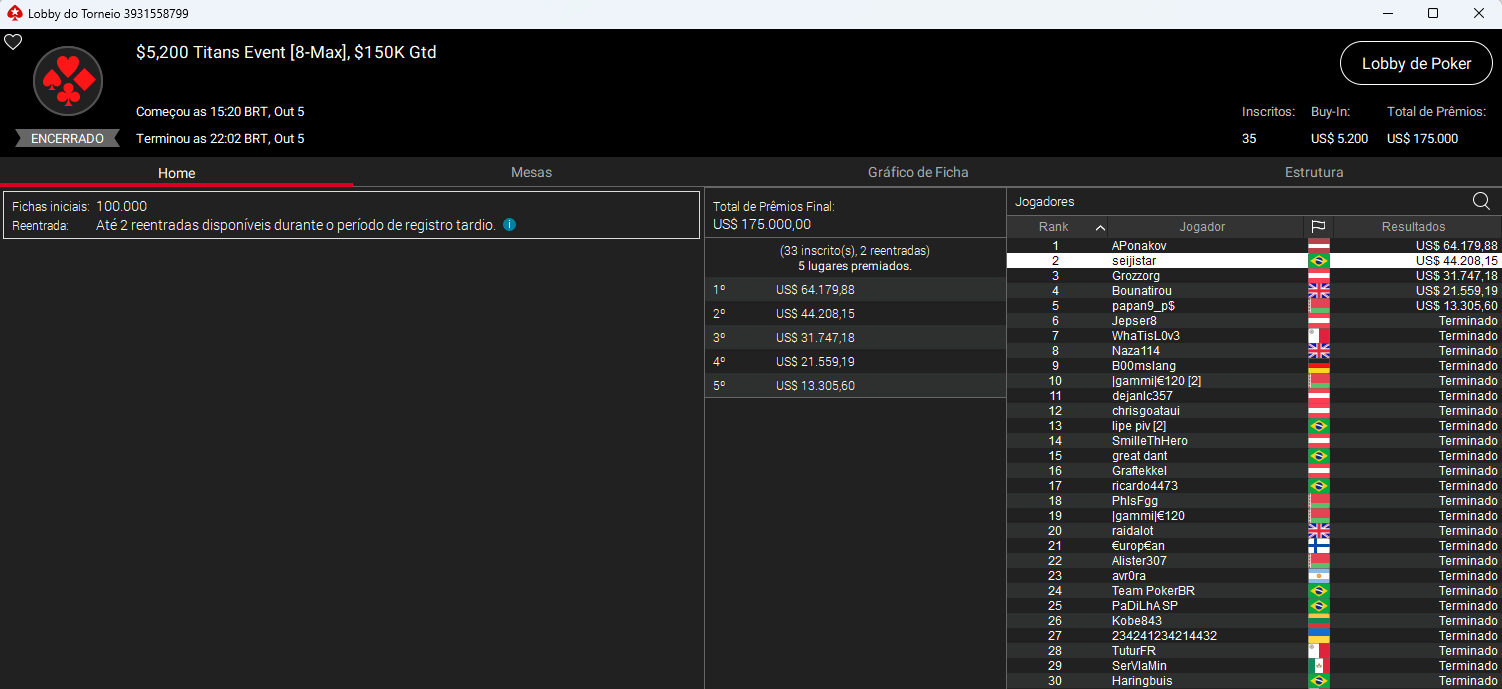The image size is (1502, 689).
Task: Open the player search magnifier
Action: click(1481, 200)
